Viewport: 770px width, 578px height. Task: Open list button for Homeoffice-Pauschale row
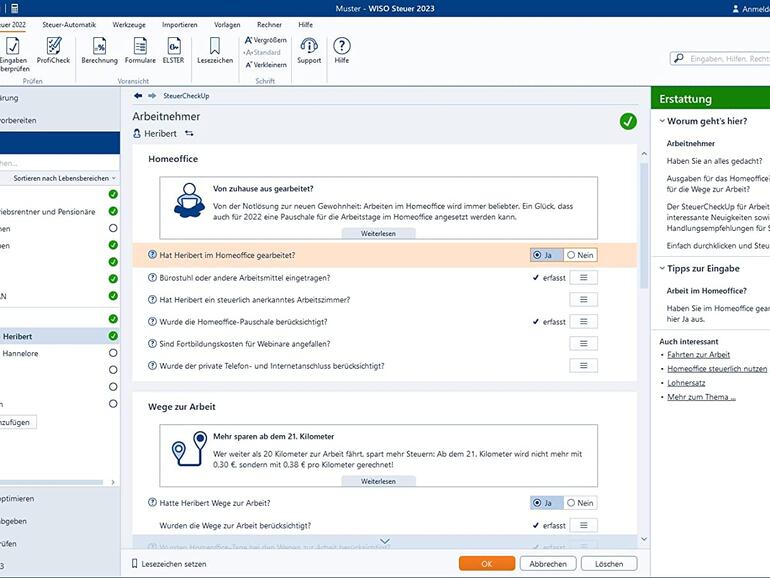point(583,322)
